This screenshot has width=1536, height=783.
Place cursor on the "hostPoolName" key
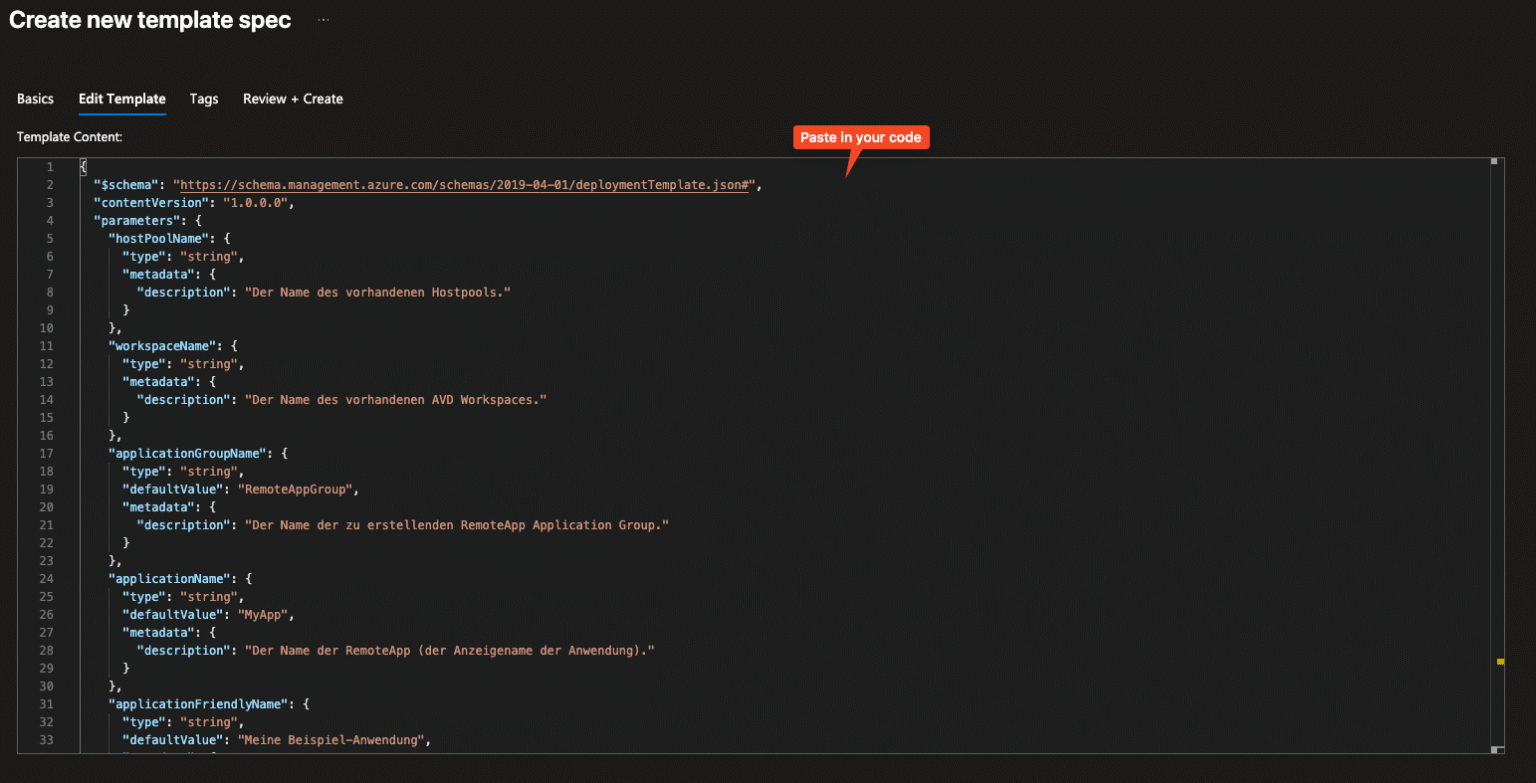160,238
